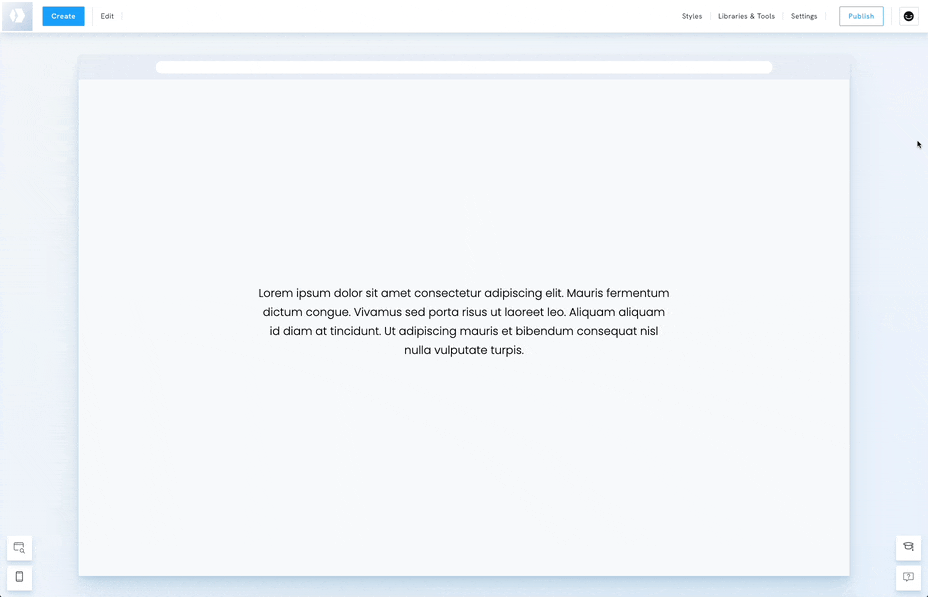Screen dimensions: 928x597
Task: Click empty page area above the paragraph
Action: (x=464, y=180)
